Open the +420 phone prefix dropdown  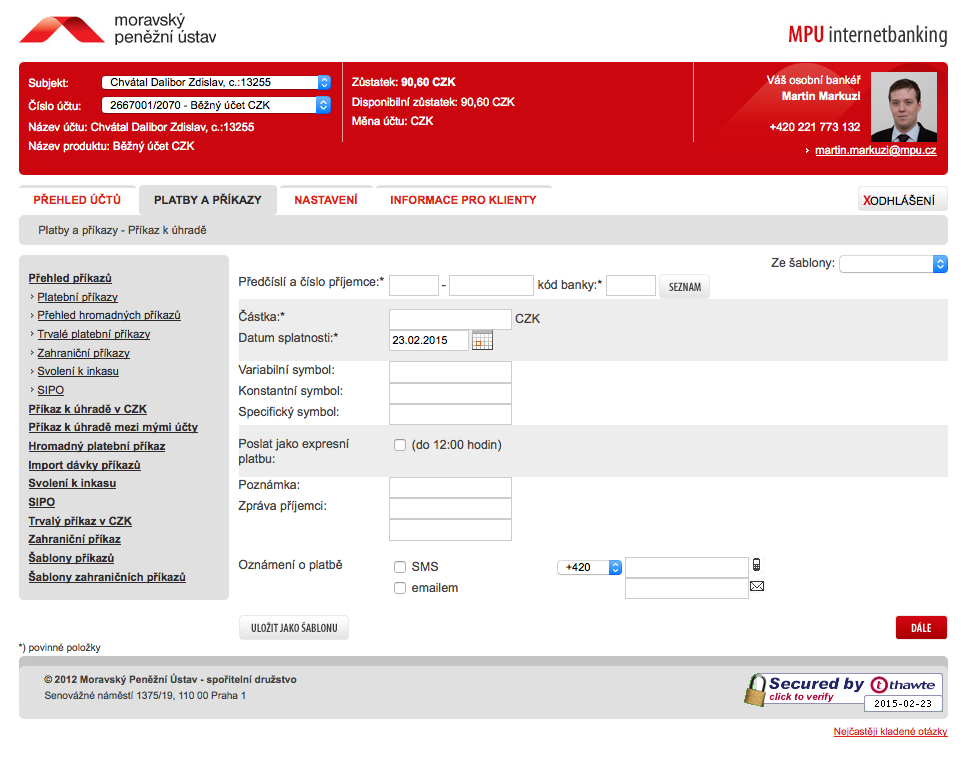pos(589,567)
